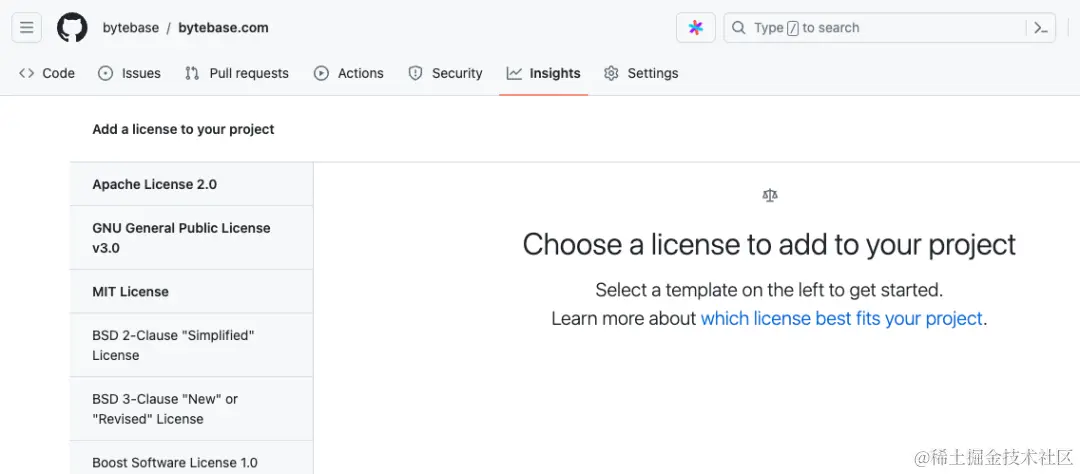Open the bytebase.com repository link
Viewport: 1080px width, 474px height.
click(223, 28)
